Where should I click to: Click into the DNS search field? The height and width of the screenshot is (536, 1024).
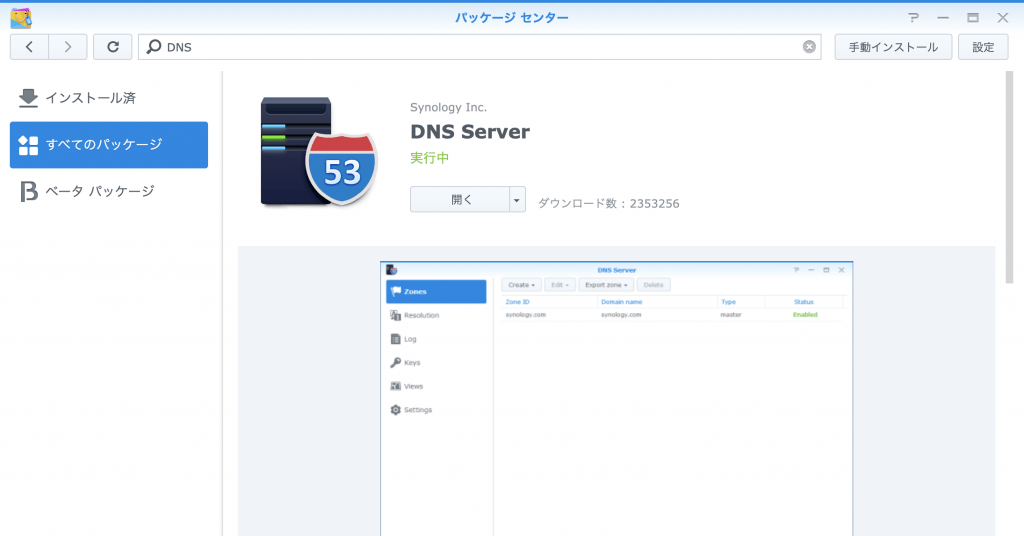(480, 47)
